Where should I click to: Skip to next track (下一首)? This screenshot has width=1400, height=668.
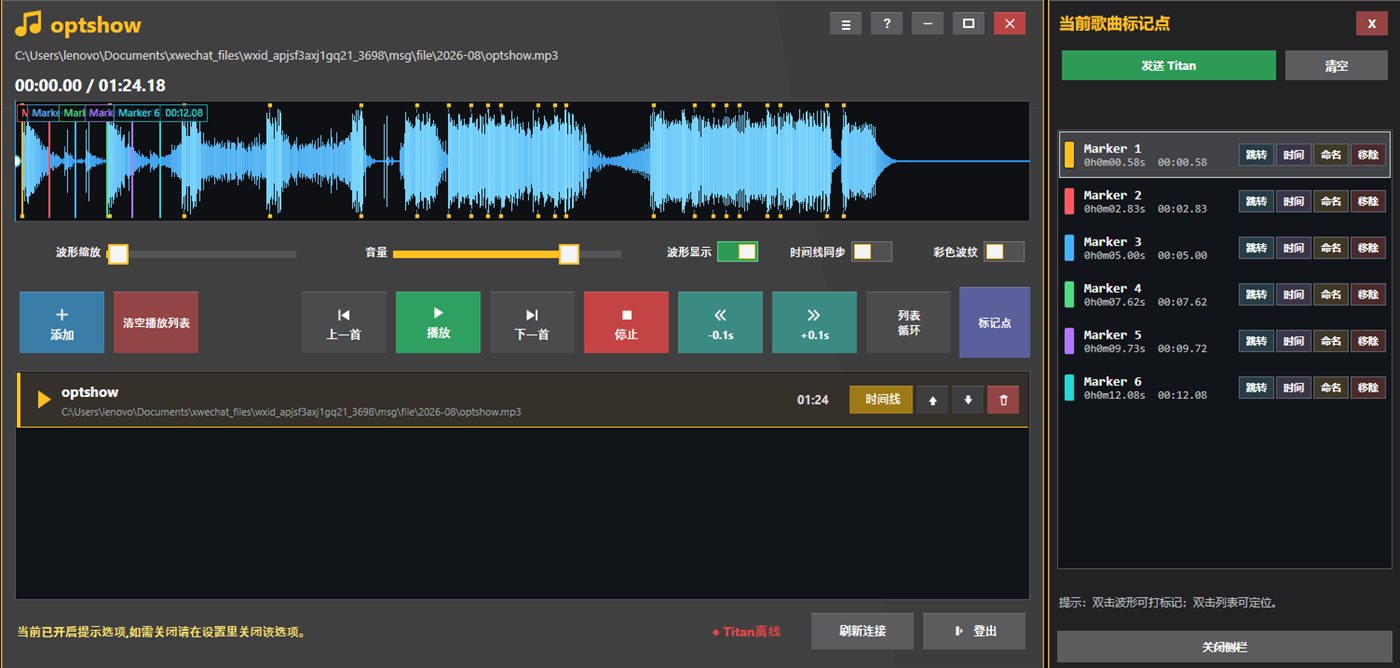pos(532,322)
